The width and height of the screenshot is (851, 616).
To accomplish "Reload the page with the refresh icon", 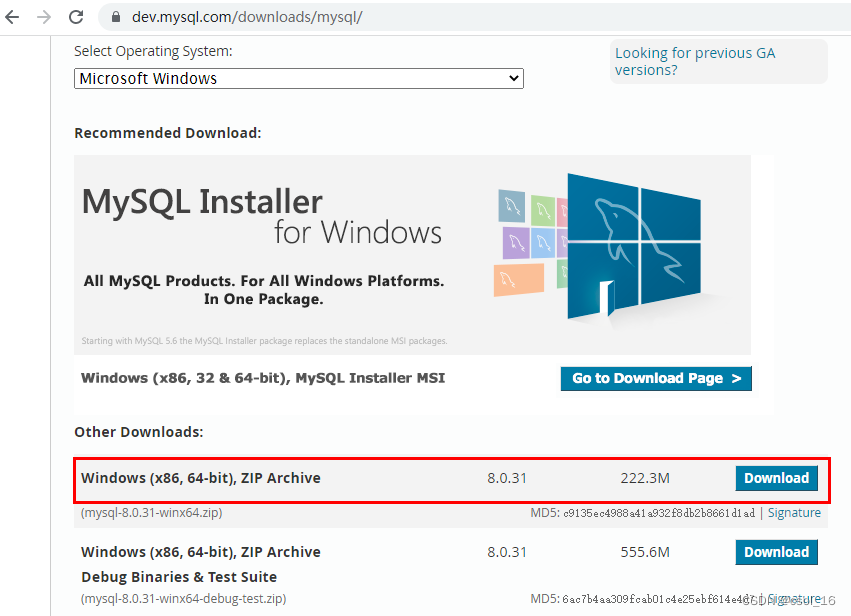I will (x=76, y=17).
